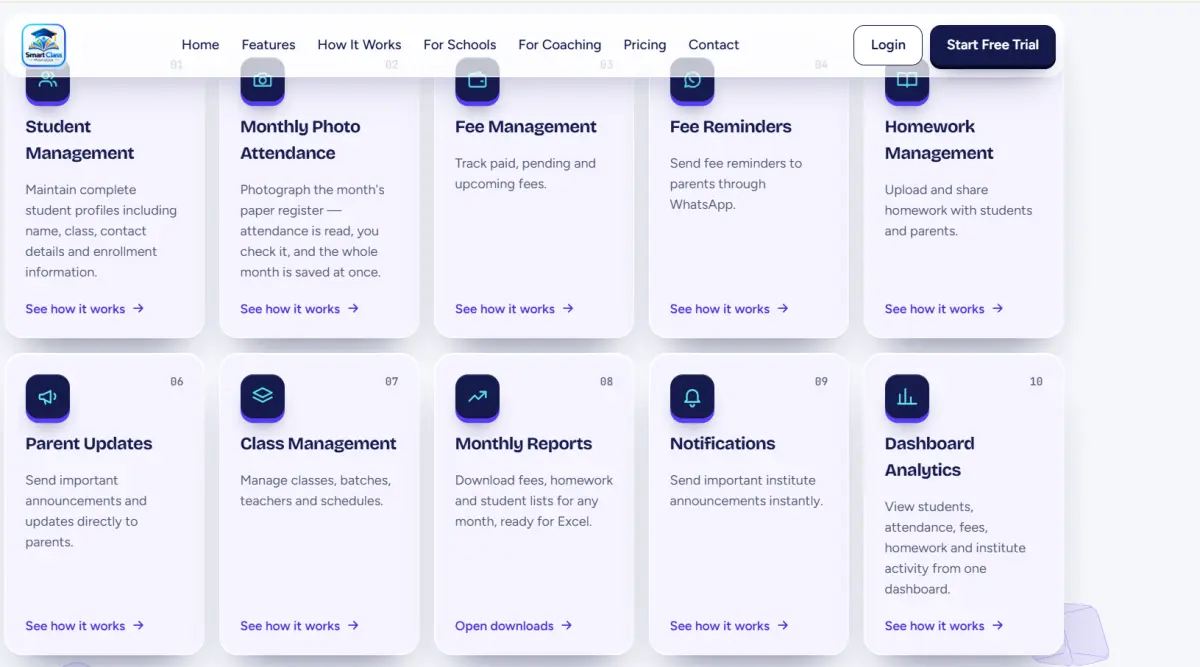Open the For Coaching page
1200x667 pixels.
pos(560,45)
